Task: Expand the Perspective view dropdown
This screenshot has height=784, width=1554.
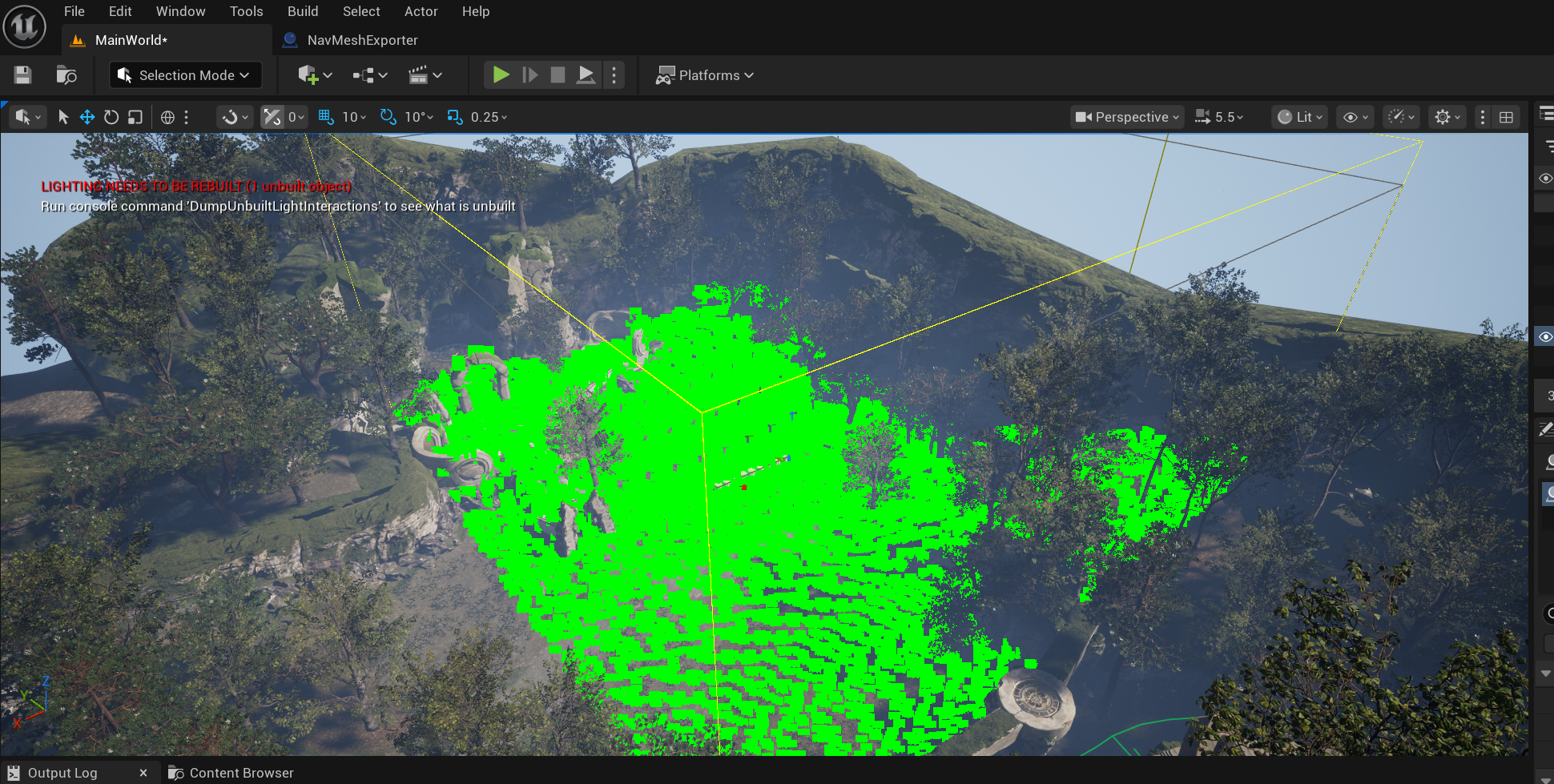Action: pos(1128,117)
